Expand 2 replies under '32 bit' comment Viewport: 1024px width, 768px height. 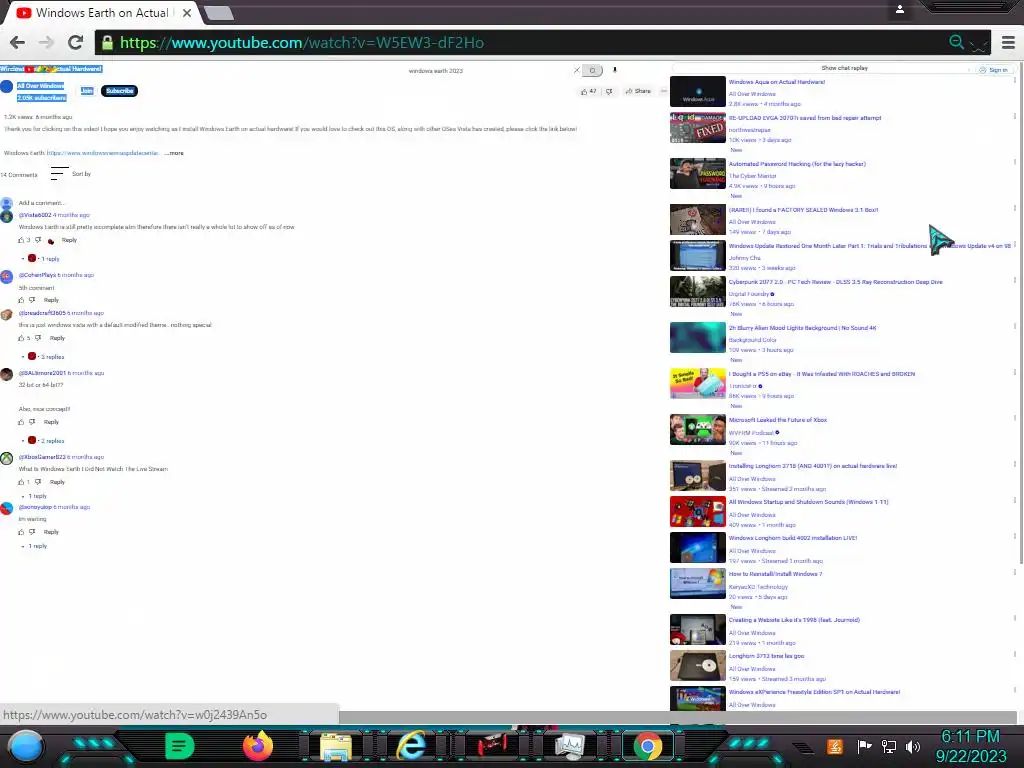click(53, 441)
